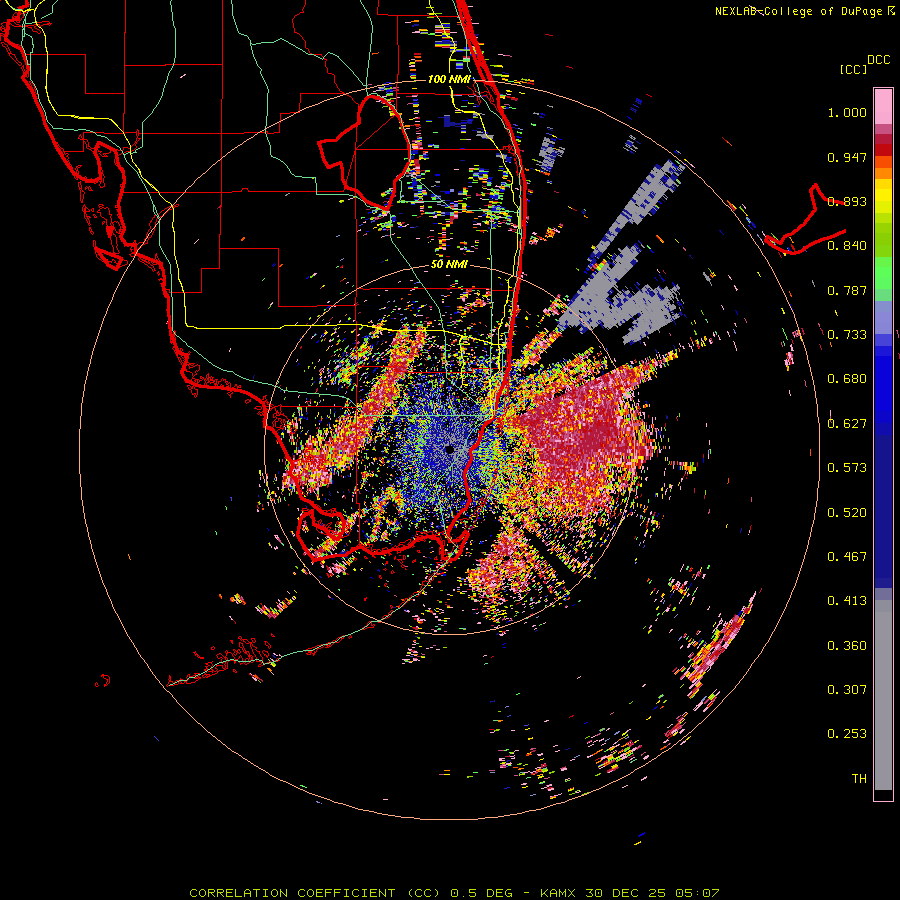Select the 0.413 scale value
This screenshot has width=900, height=900.
tap(847, 601)
